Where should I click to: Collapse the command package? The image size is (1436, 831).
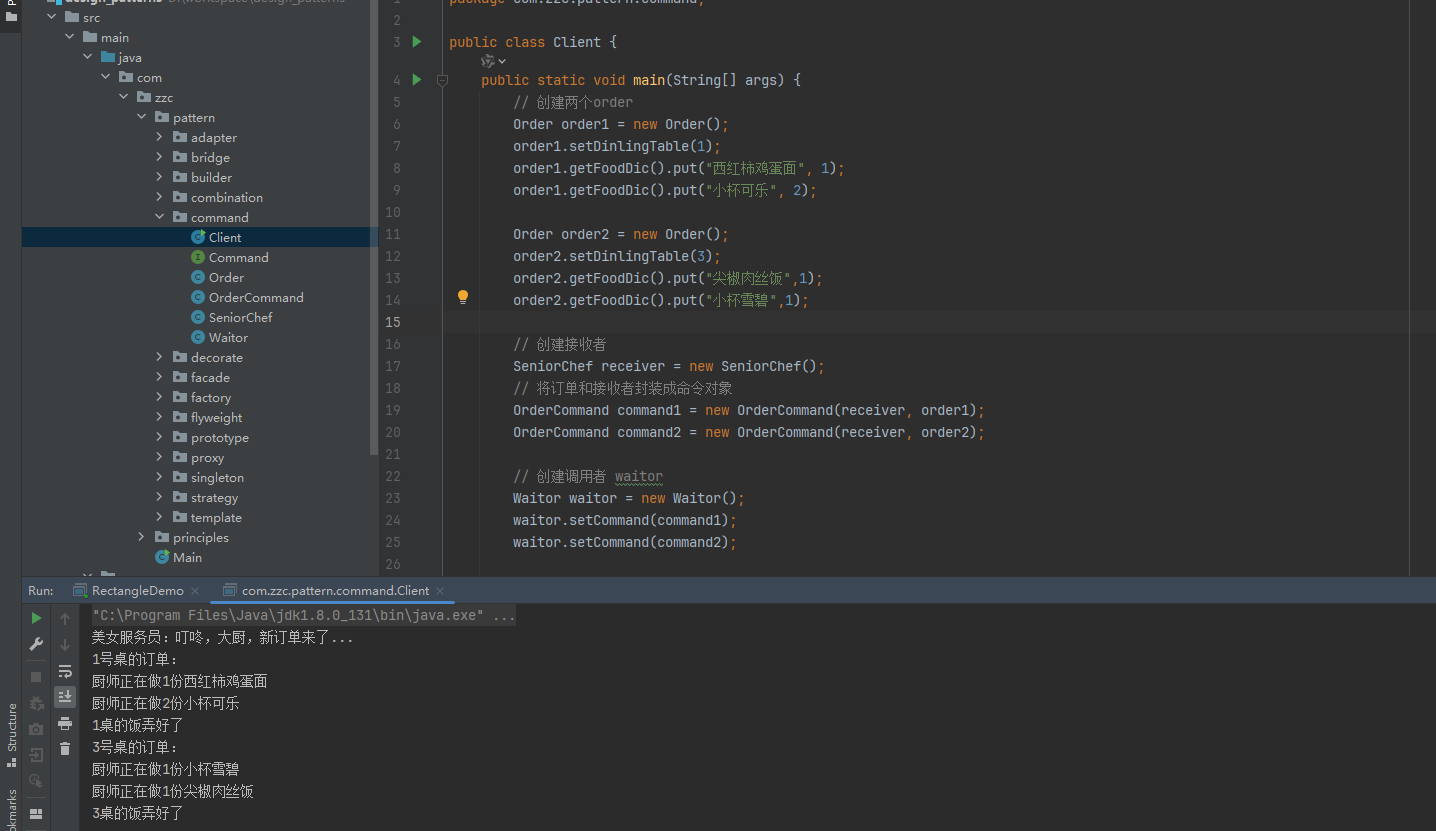(x=159, y=217)
